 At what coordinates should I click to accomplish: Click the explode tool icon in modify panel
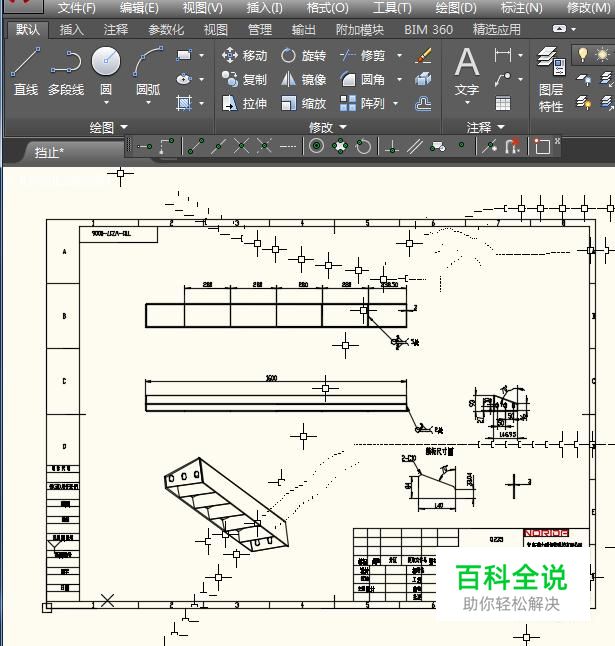point(423,79)
